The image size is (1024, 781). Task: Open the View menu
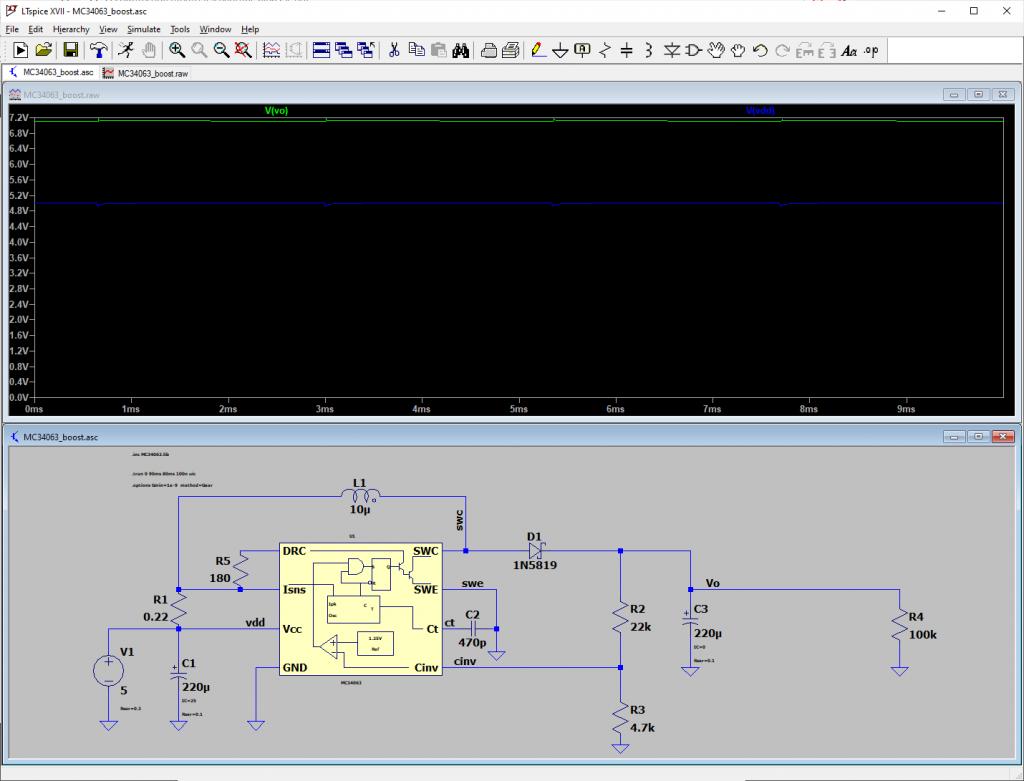[x=108, y=29]
